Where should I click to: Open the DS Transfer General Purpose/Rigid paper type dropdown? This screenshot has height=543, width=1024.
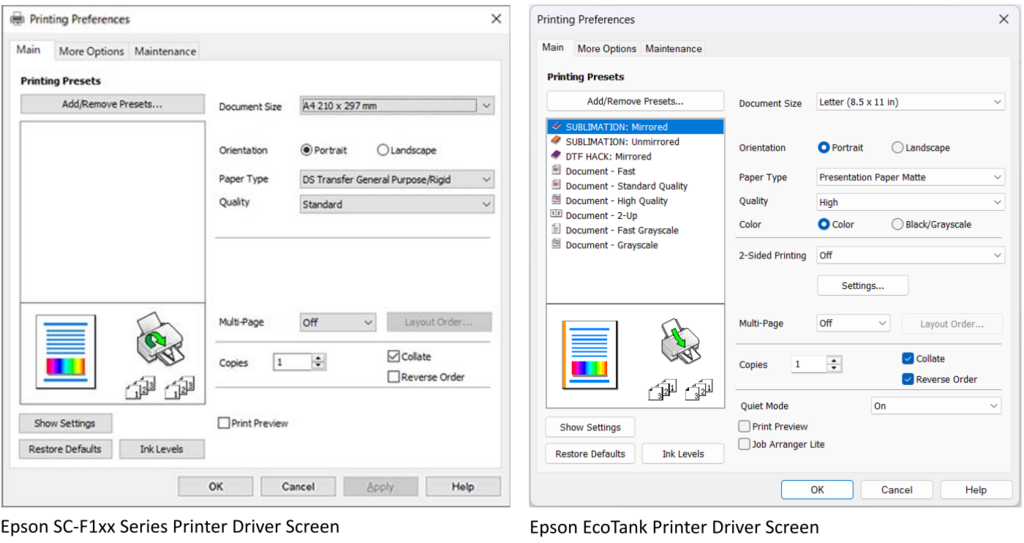click(x=397, y=179)
